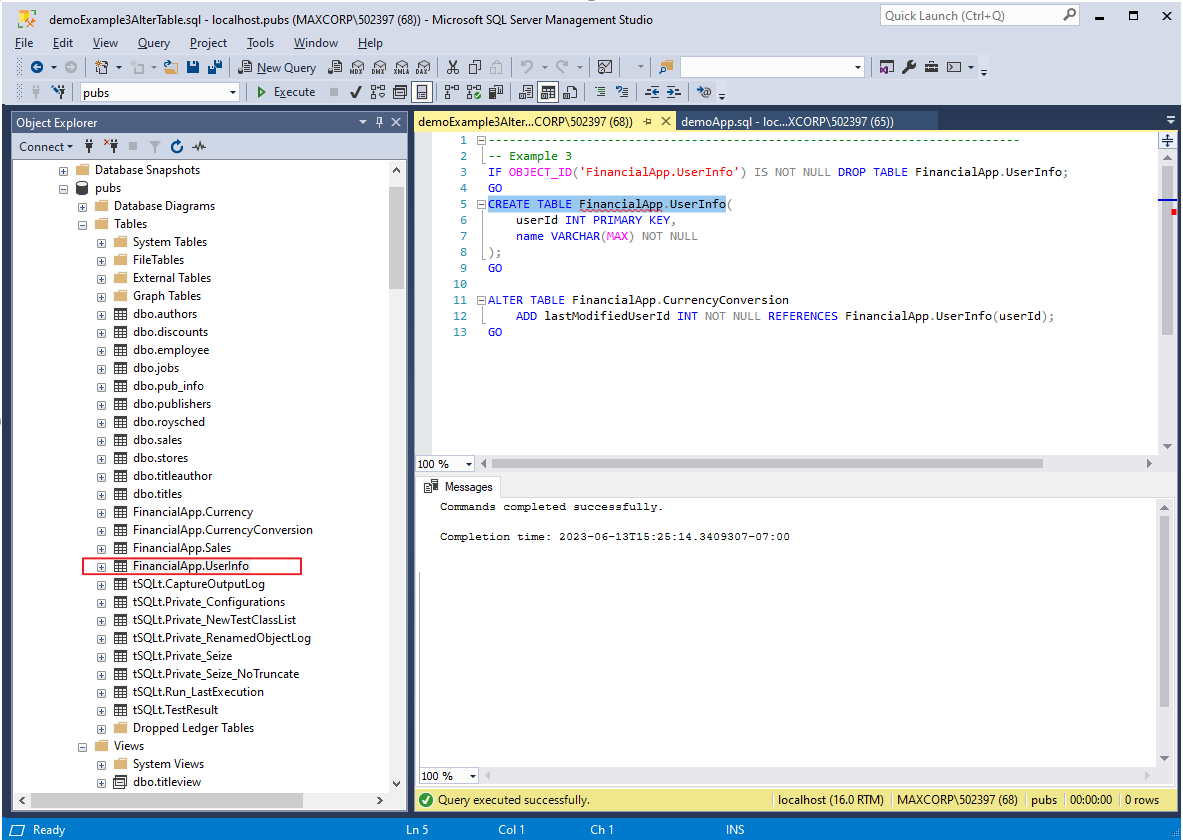The width and height of the screenshot is (1183, 840).
Task: Refresh the Object Explorer tree
Action: [176, 147]
